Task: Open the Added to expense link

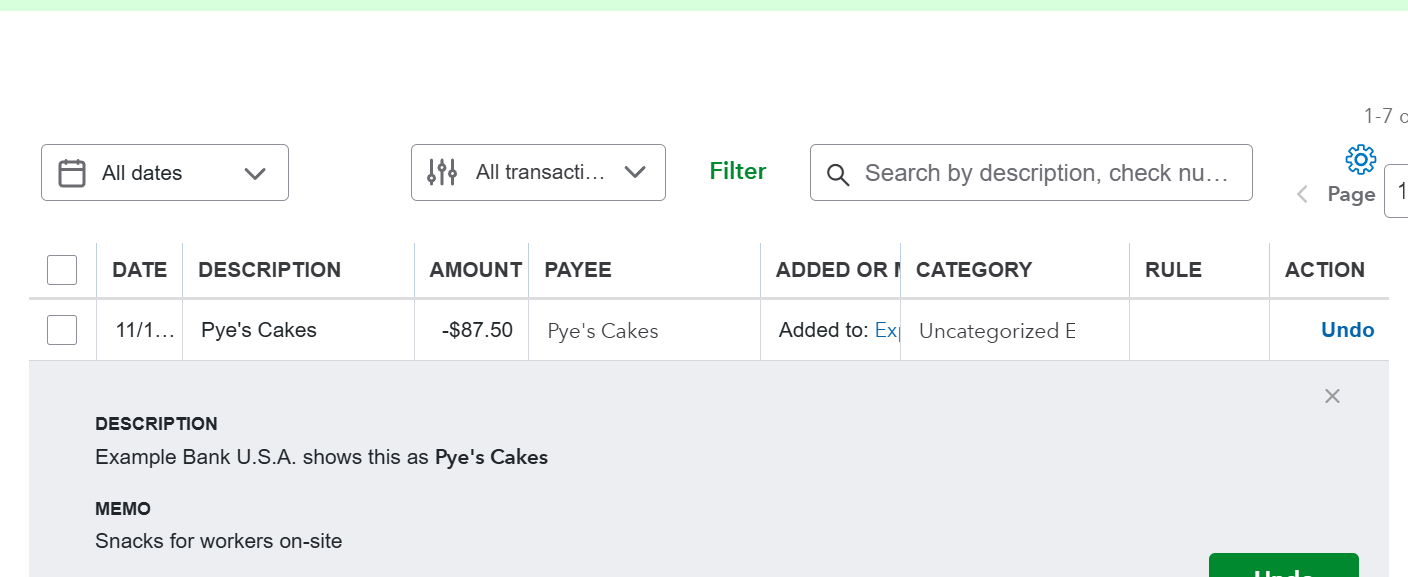Action: point(887,330)
